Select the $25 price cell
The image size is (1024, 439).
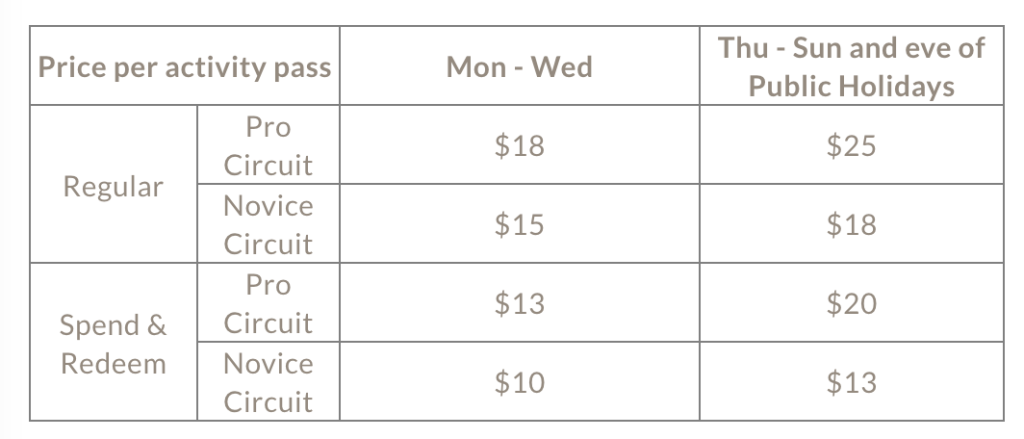[x=851, y=146]
